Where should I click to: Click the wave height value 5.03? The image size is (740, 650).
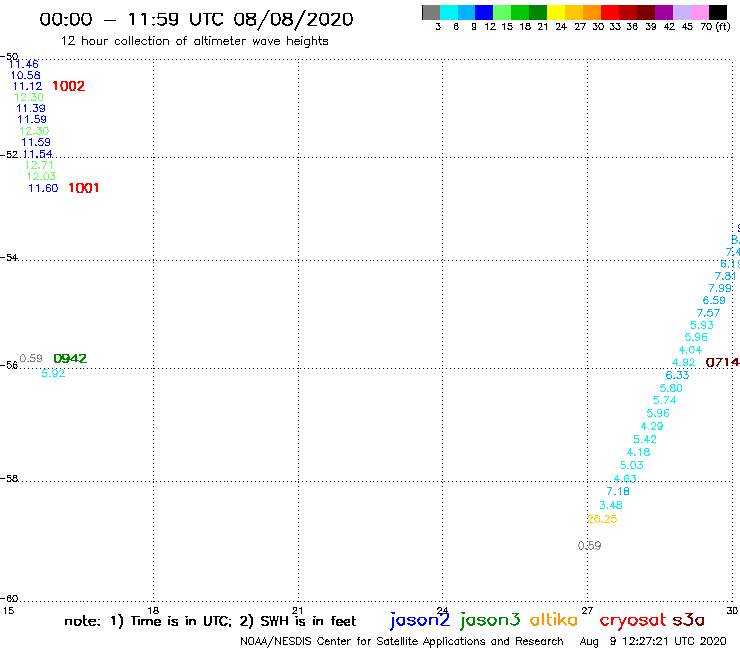[631, 465]
